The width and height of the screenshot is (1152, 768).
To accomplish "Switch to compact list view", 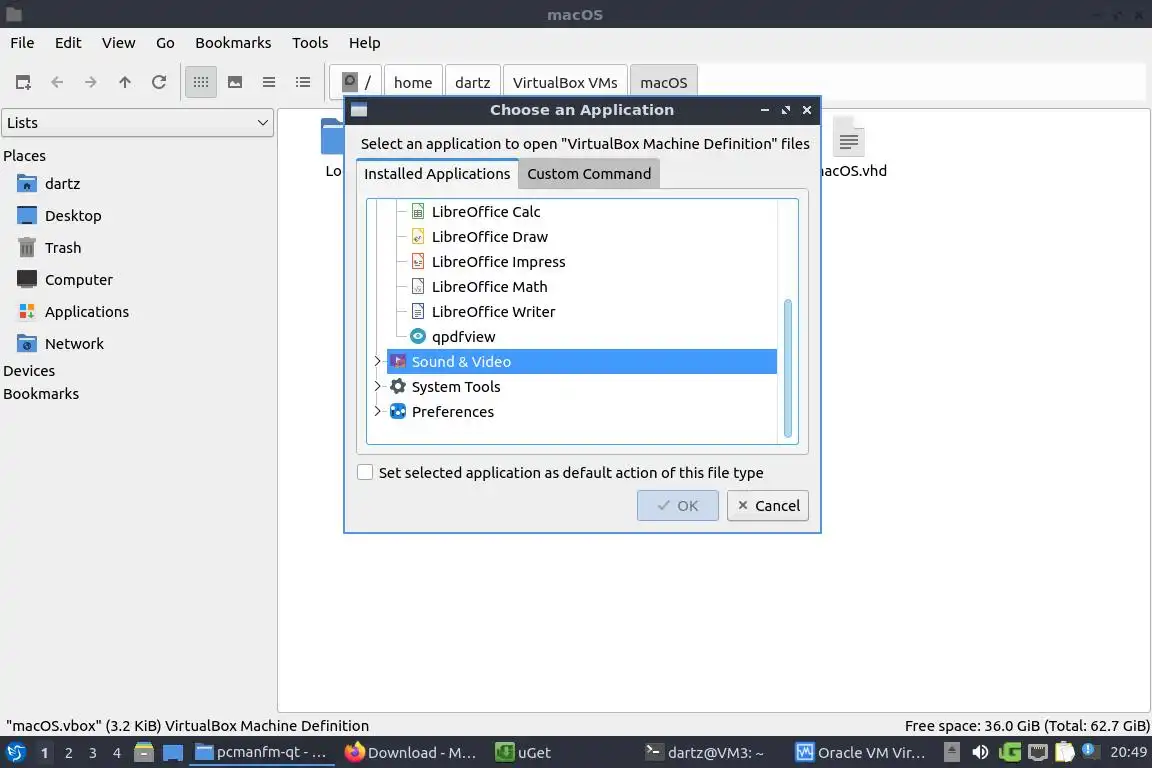I will pos(269,82).
